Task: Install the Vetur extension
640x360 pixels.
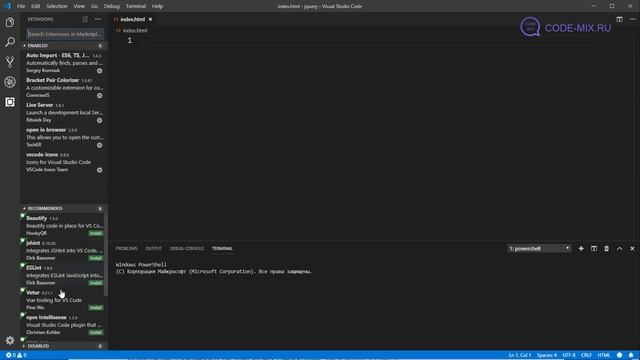Action: click(96, 308)
